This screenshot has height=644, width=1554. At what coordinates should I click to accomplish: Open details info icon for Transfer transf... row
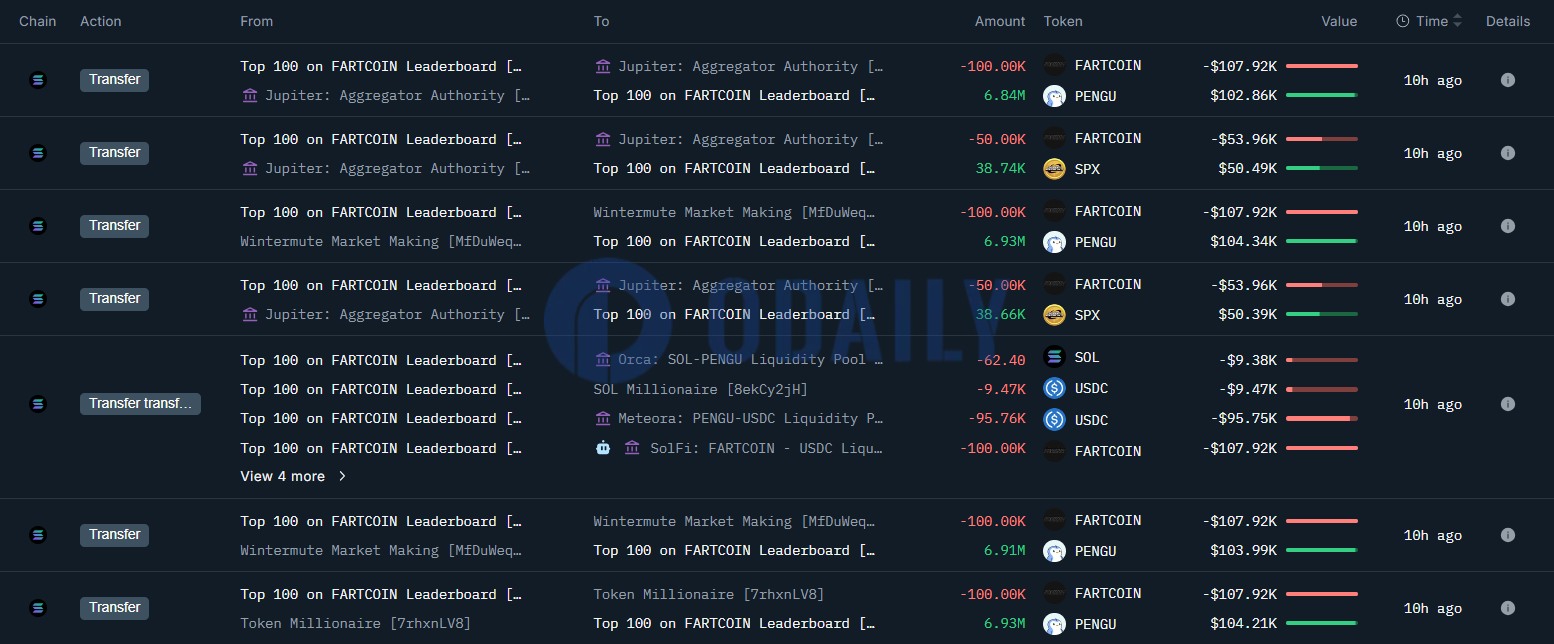1508,404
